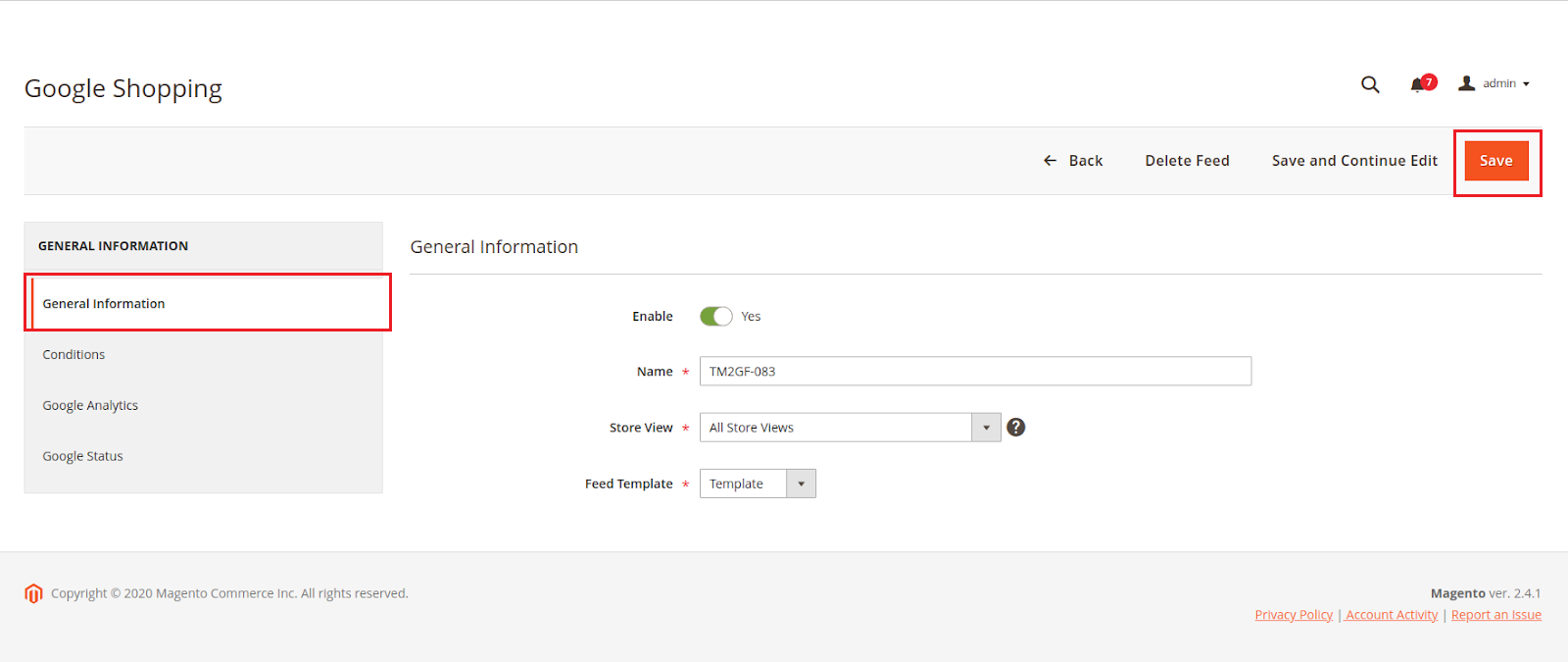Image resolution: width=1568 pixels, height=662 pixels.
Task: Click into the Name input field
Action: click(x=975, y=371)
